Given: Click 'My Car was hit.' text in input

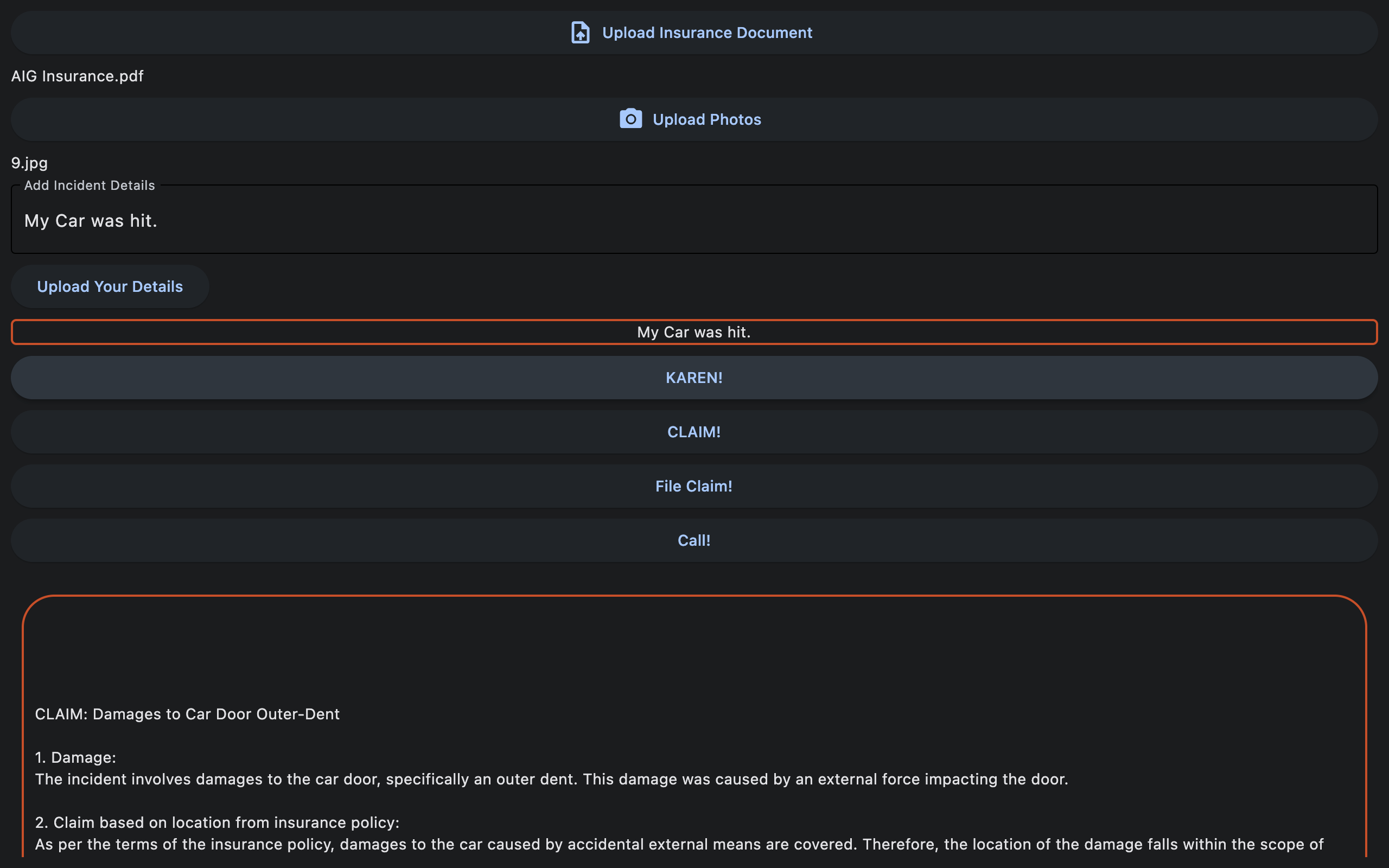Looking at the screenshot, I should [91, 221].
